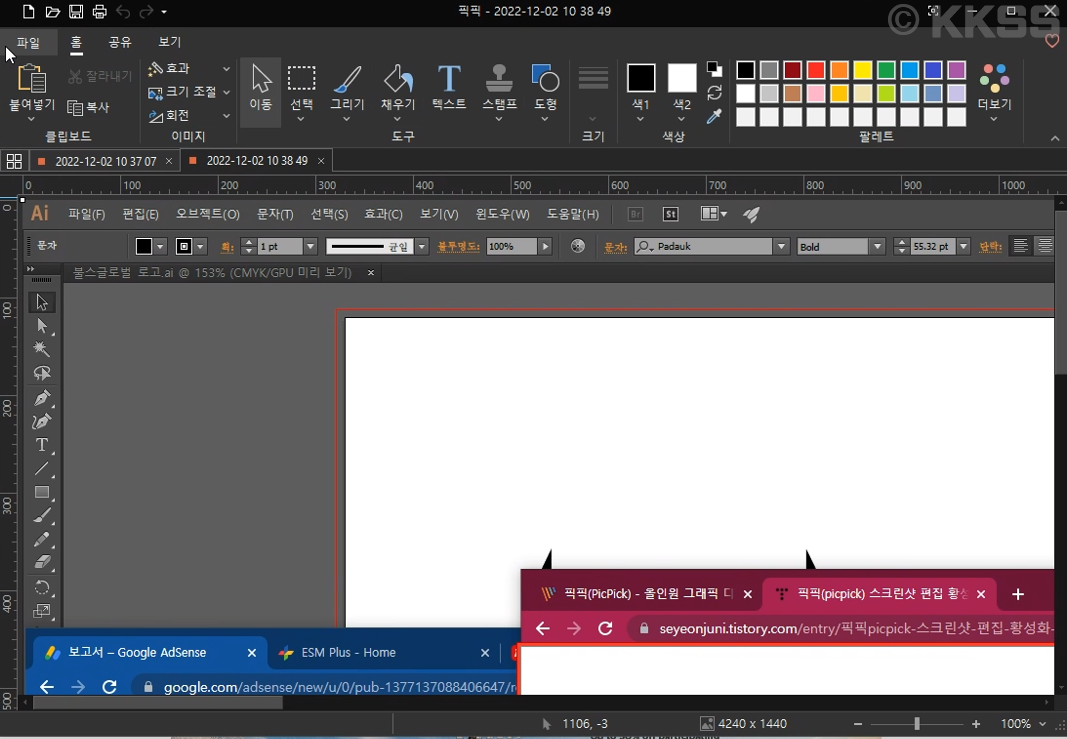
Task: Click the heart icon in top right
Action: pos(1052,41)
